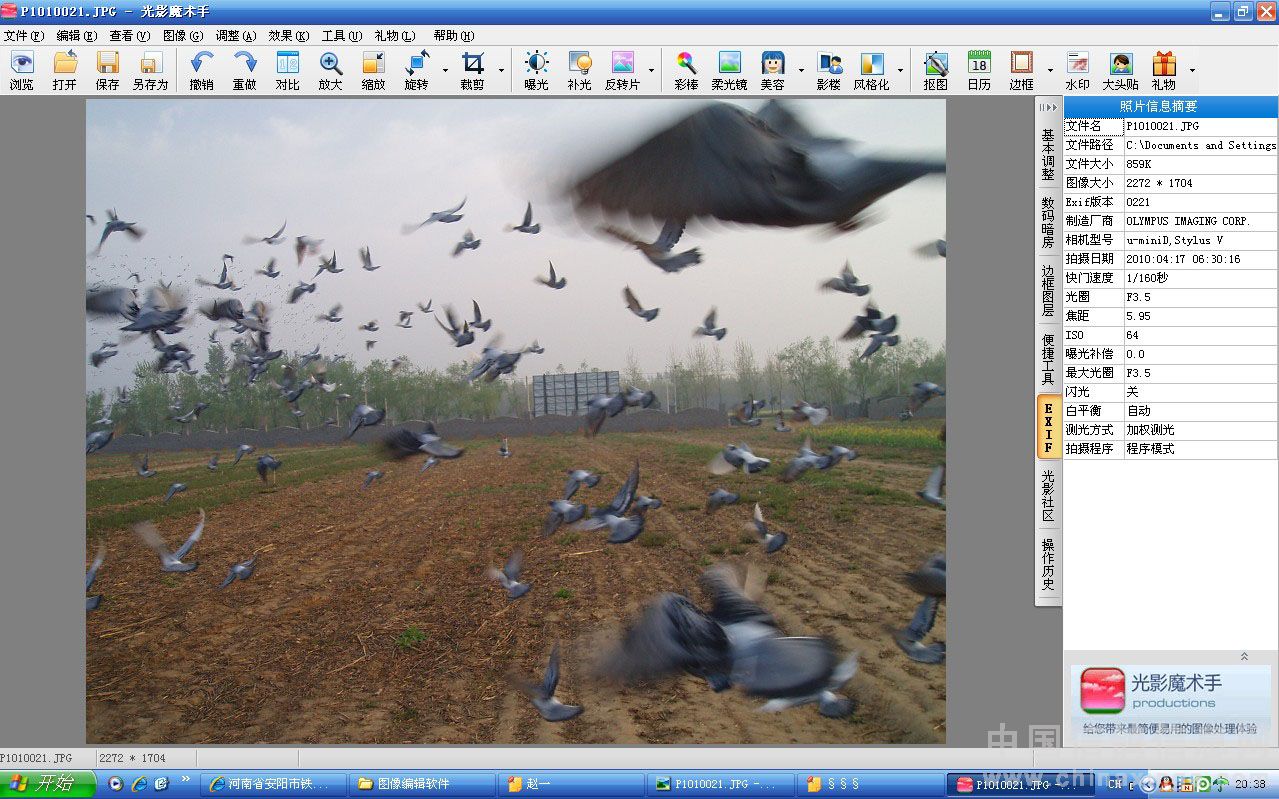Collapse the right side panel with the arrow handle
This screenshot has height=799, width=1279.
click(1047, 107)
